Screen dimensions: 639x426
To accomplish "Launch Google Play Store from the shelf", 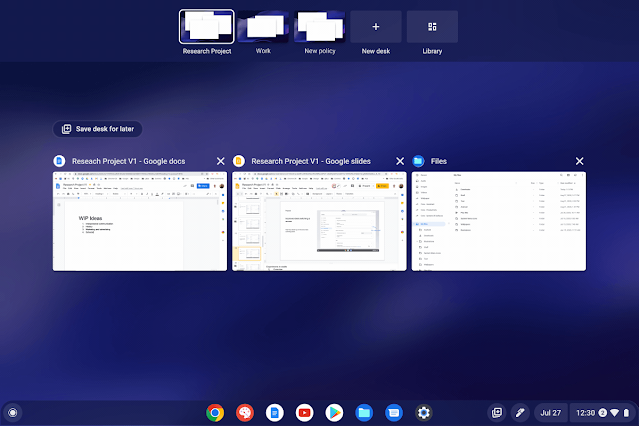I will [x=334, y=413].
